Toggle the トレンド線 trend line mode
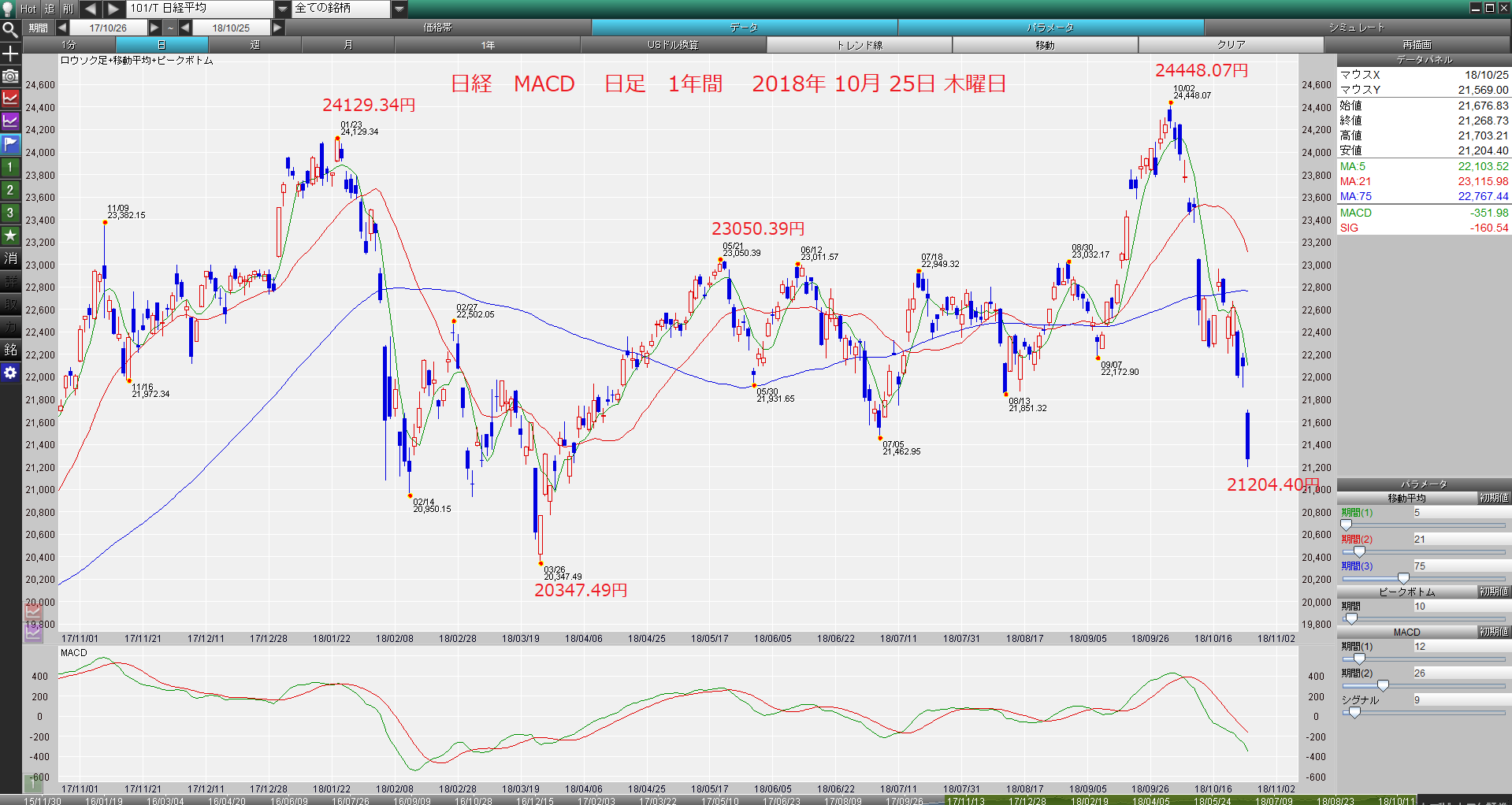Image resolution: width=1512 pixels, height=805 pixels. 859,45
